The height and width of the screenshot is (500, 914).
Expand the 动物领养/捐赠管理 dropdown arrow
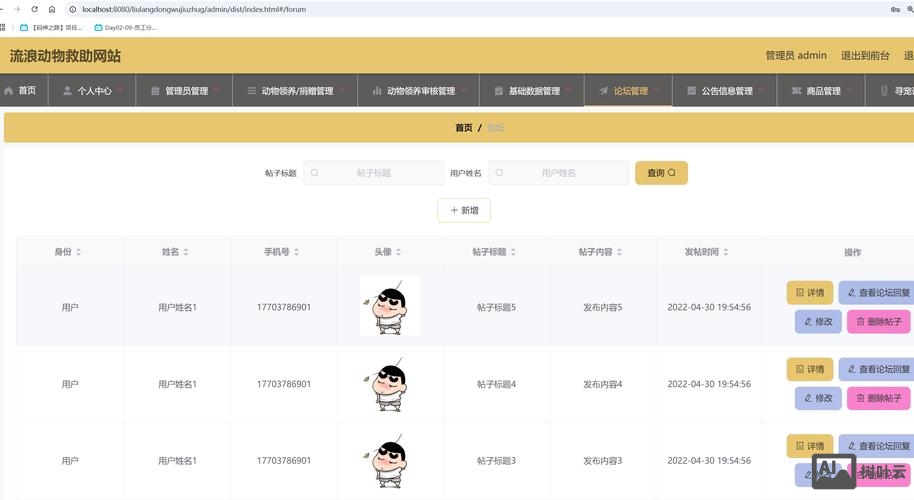coord(342,90)
